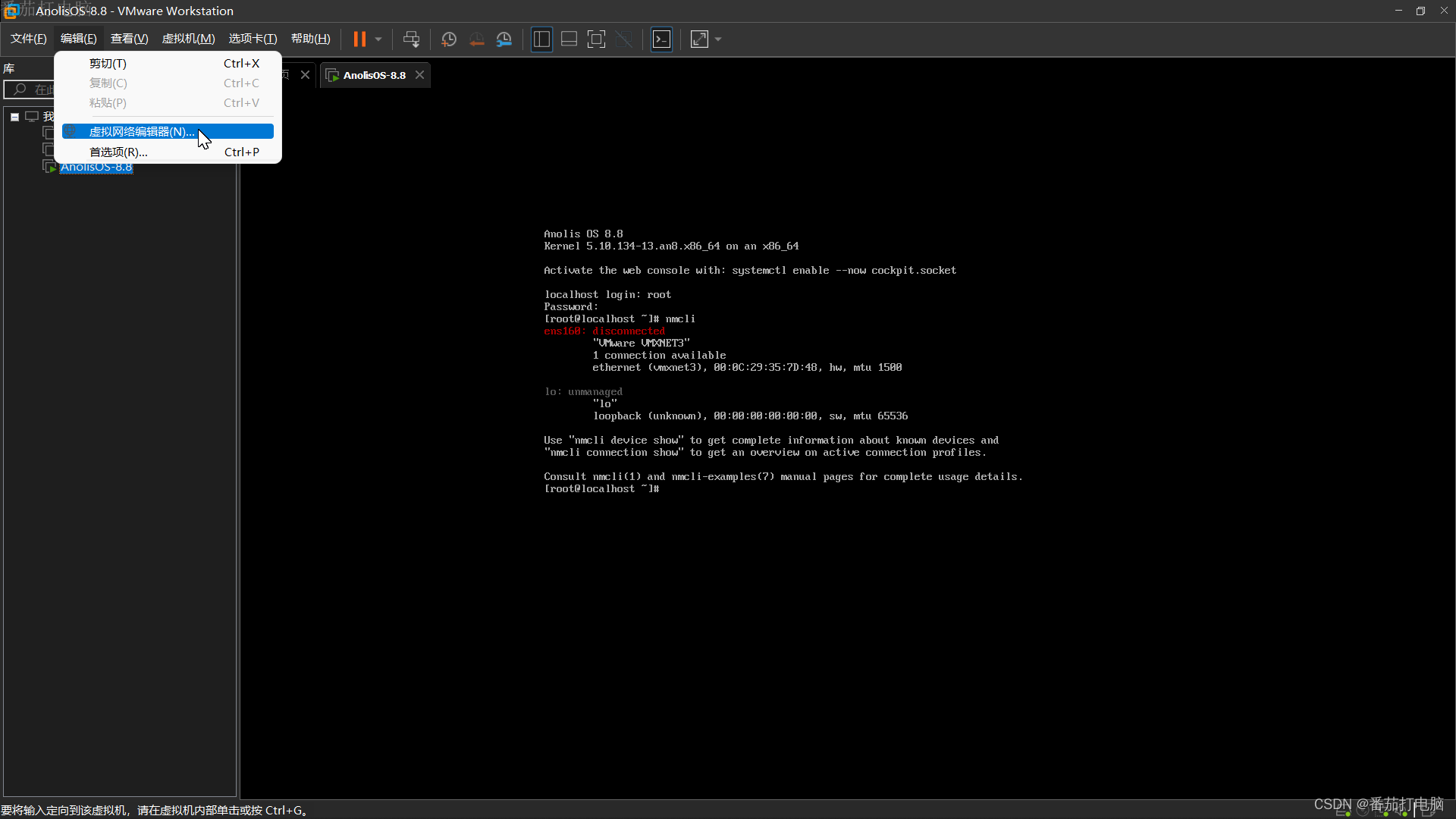Screen dimensions: 1456x819
Task: Toggle the thumbnail bar view icon
Action: coord(569,39)
